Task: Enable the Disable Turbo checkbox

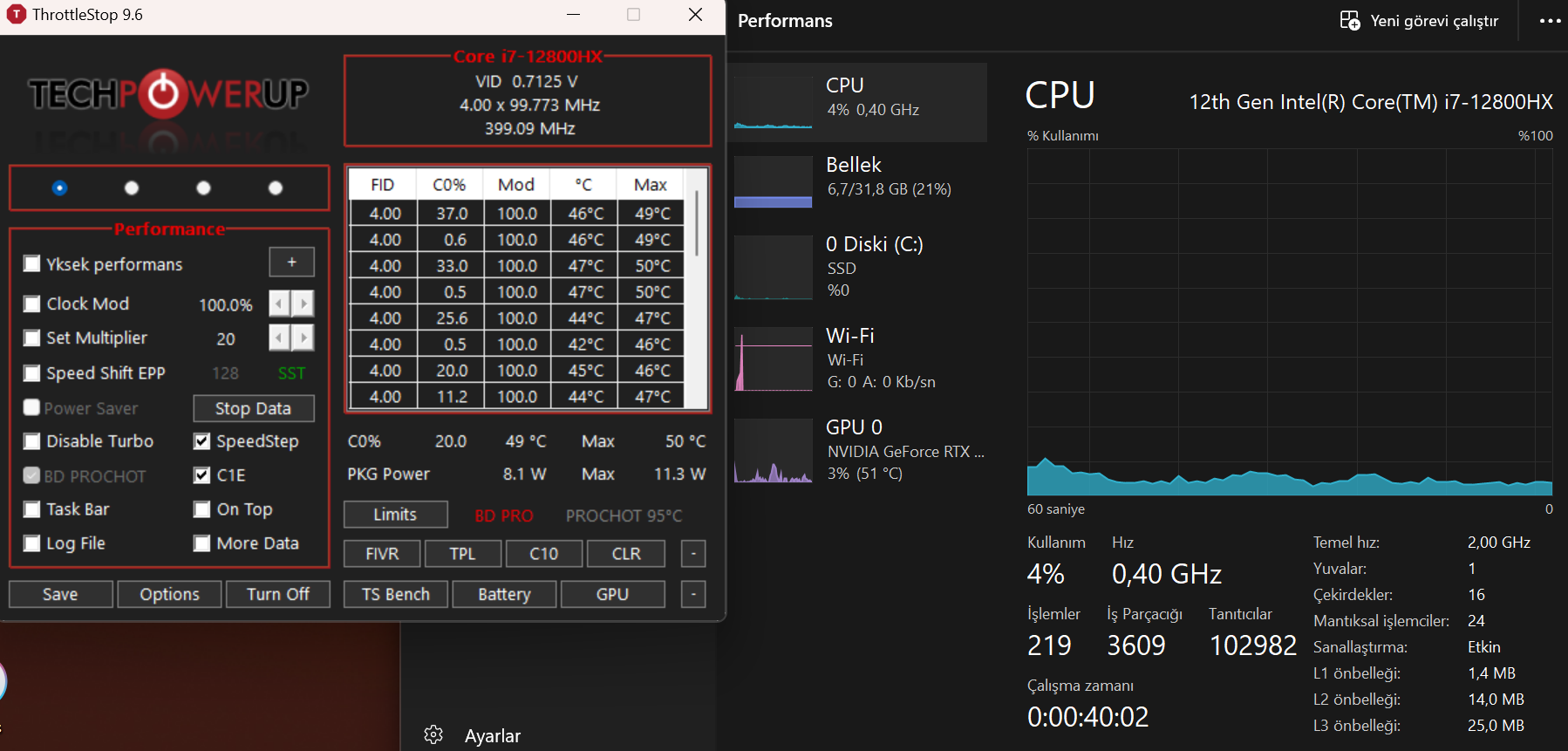Action: pyautogui.click(x=32, y=441)
